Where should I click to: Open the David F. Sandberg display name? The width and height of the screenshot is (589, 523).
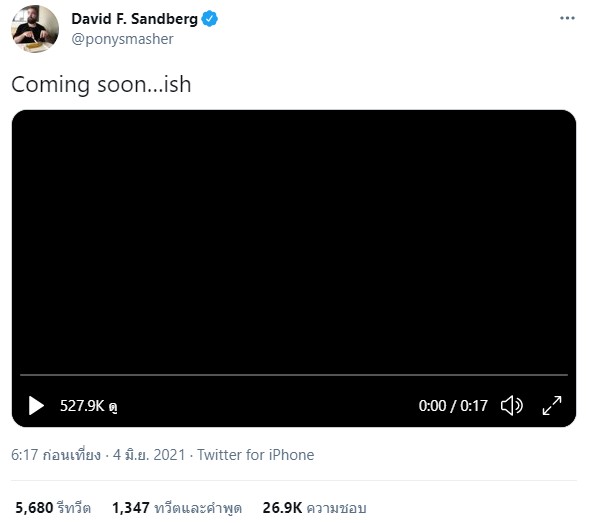134,19
